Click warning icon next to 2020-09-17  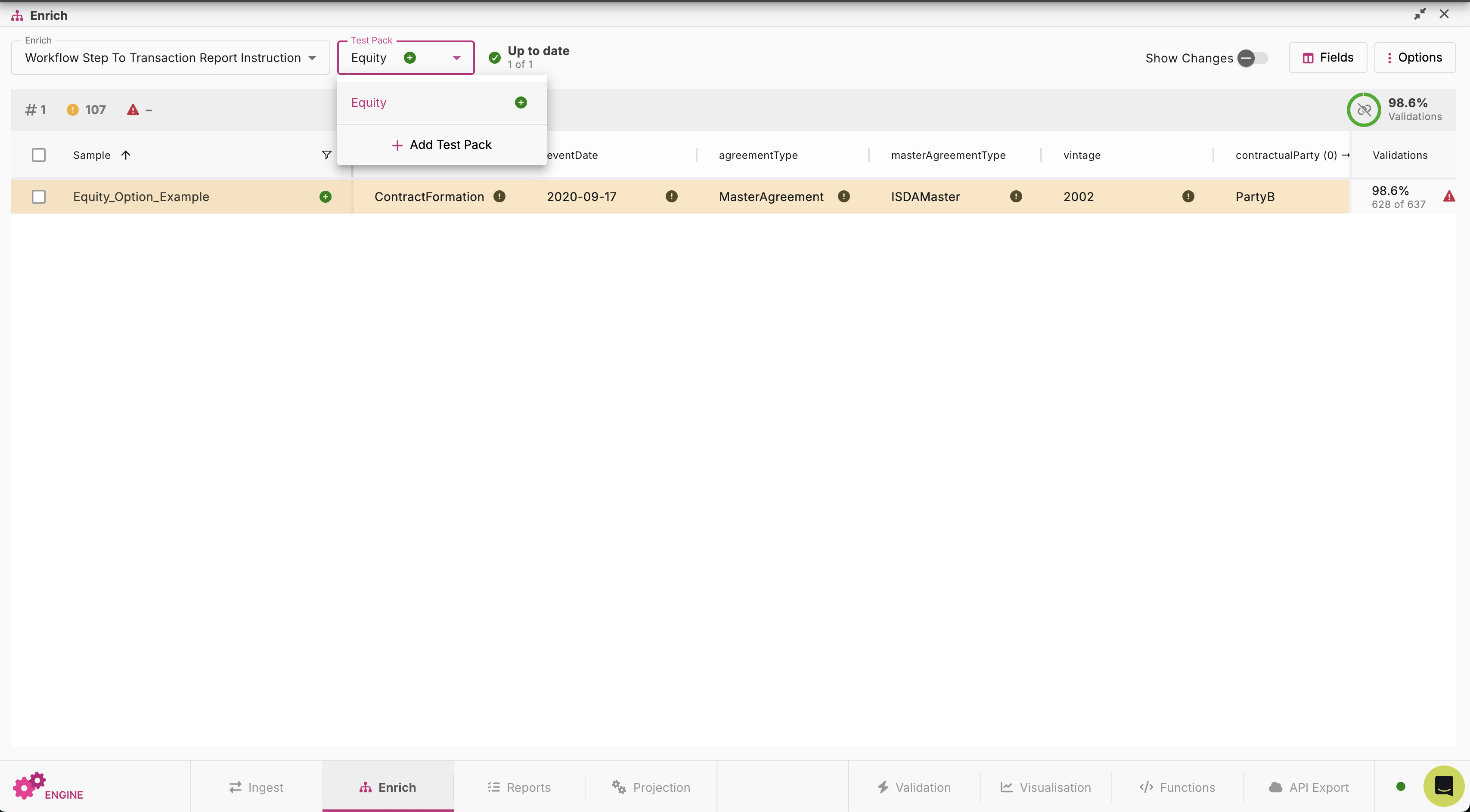[672, 196]
